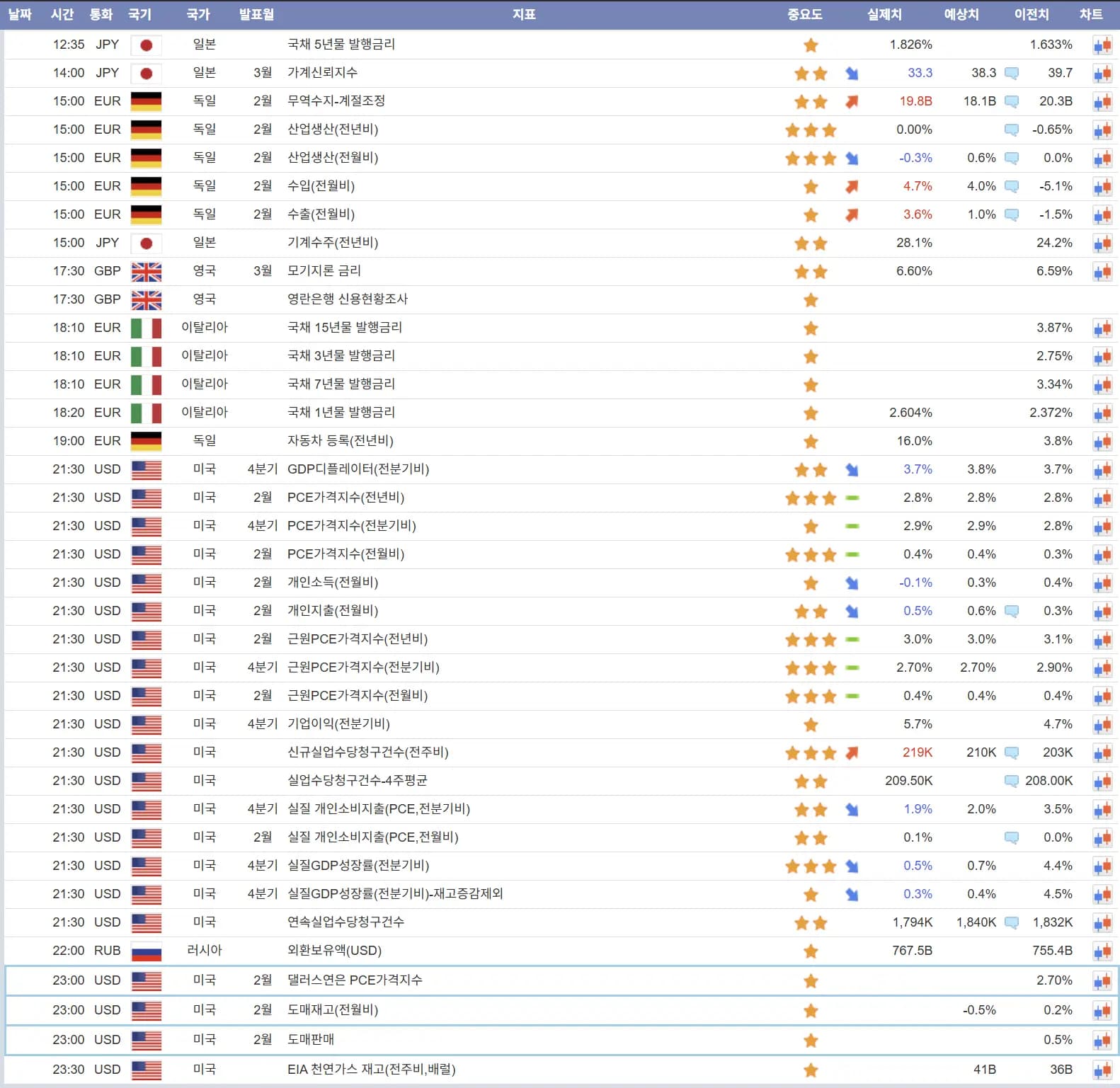Click German flag in 자동차 등록(전년비) row
This screenshot has height=1088, width=1120.
tap(147, 441)
